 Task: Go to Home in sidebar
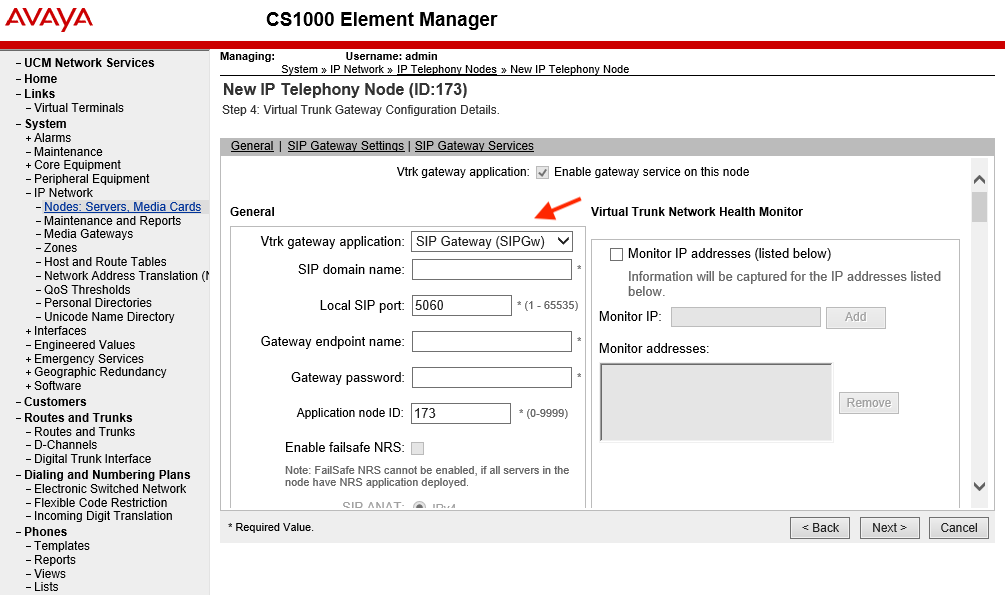40,79
